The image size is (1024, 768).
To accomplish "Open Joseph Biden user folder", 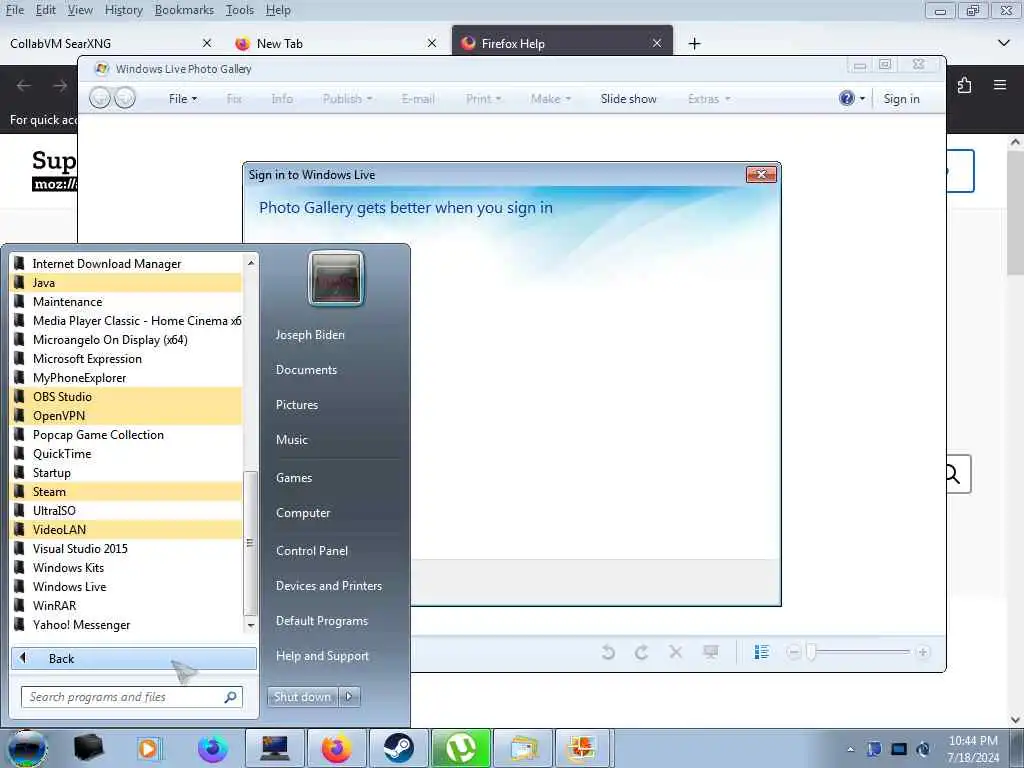I will (x=310, y=335).
